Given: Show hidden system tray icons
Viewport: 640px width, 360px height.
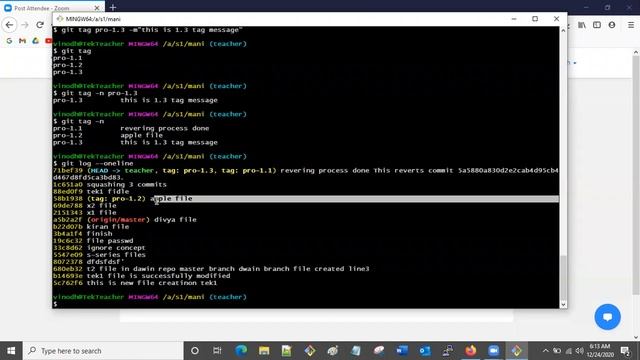Looking at the screenshot, I should (545, 351).
